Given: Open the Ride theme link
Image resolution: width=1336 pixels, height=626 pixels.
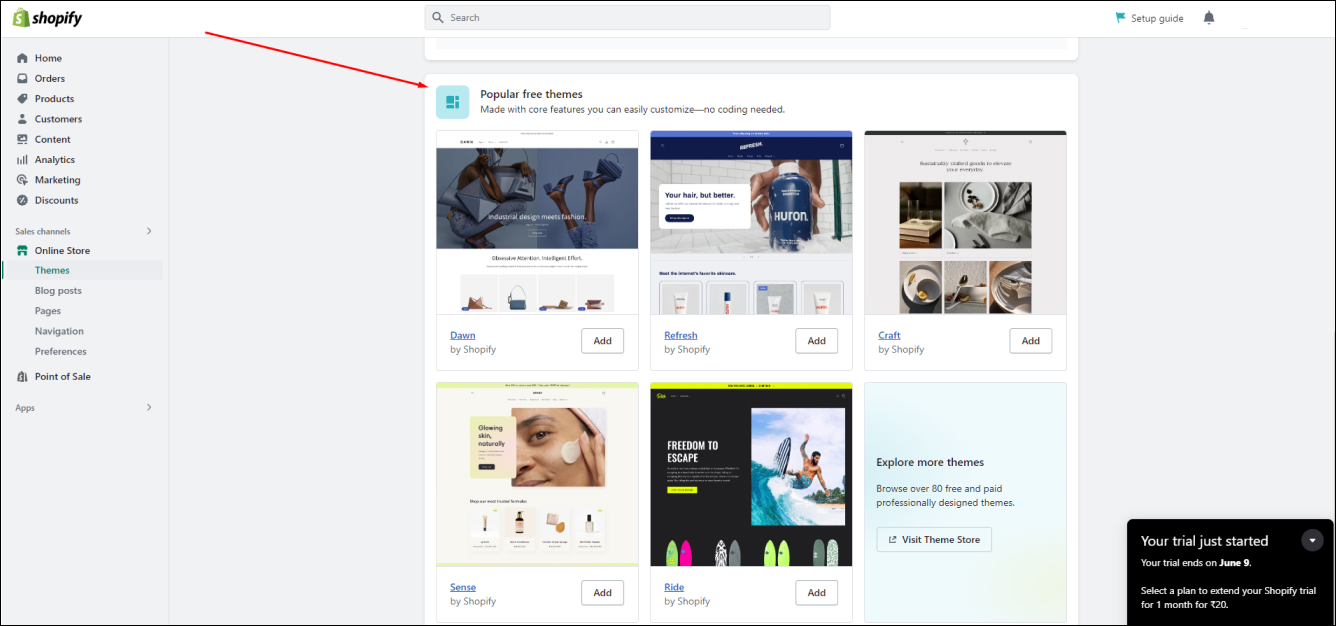Looking at the screenshot, I should (x=674, y=587).
